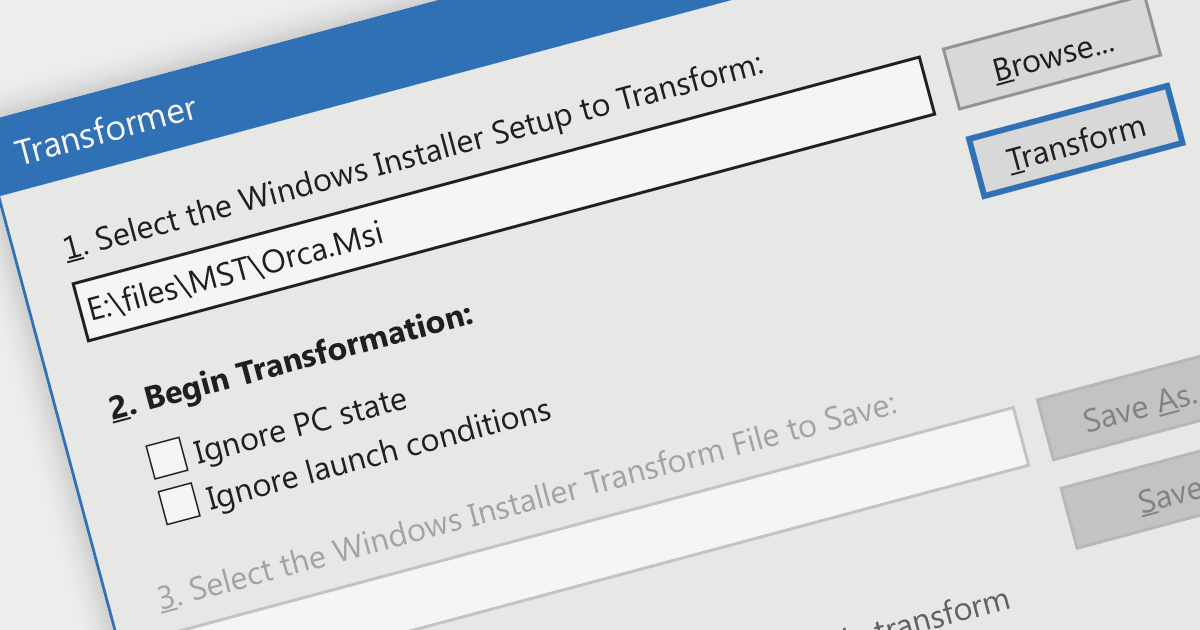Click the "Ignore launch conditions" label text
This screenshot has height=630, width=1200.
click(x=378, y=455)
